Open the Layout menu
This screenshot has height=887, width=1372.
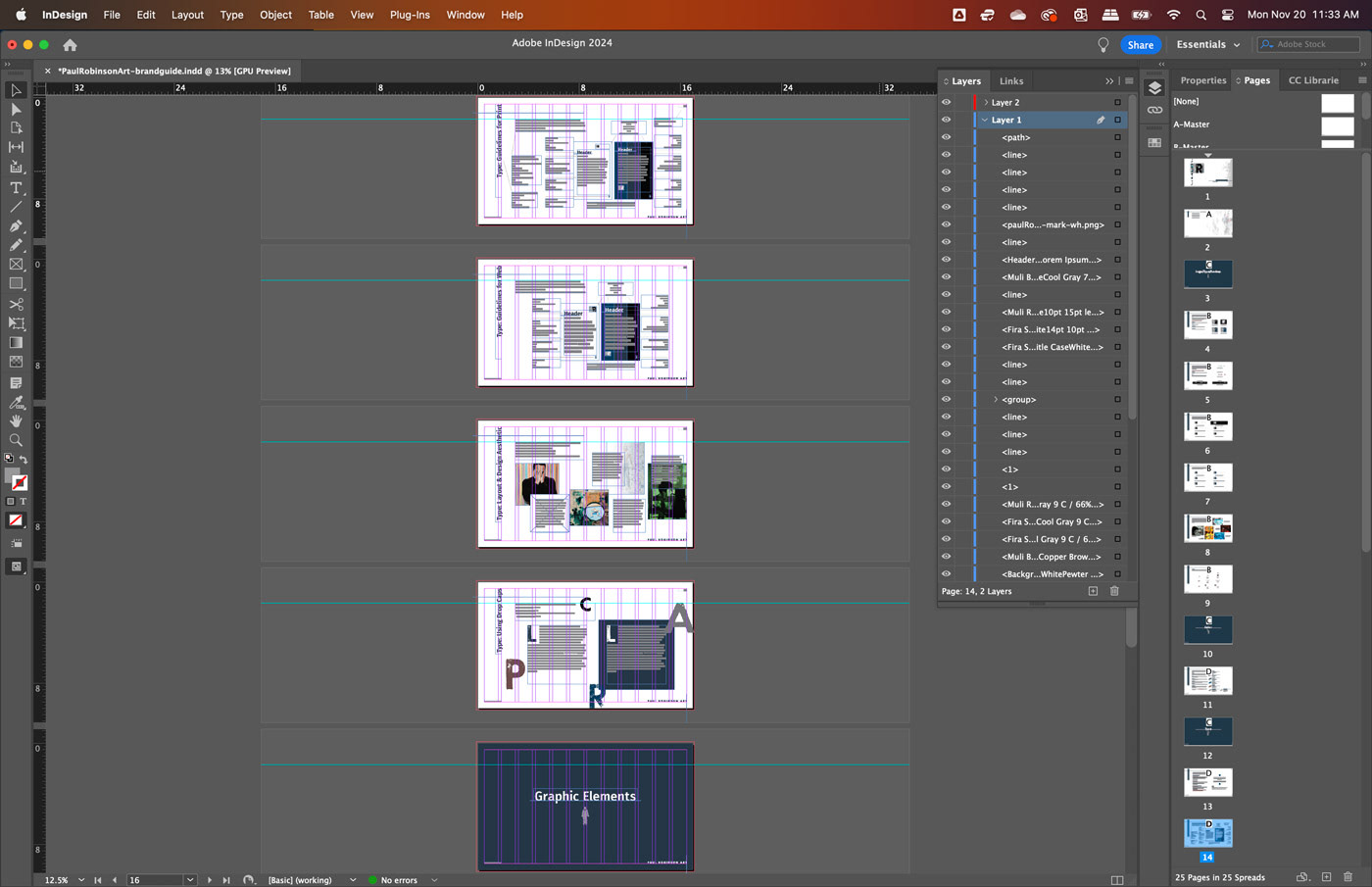coord(187,15)
